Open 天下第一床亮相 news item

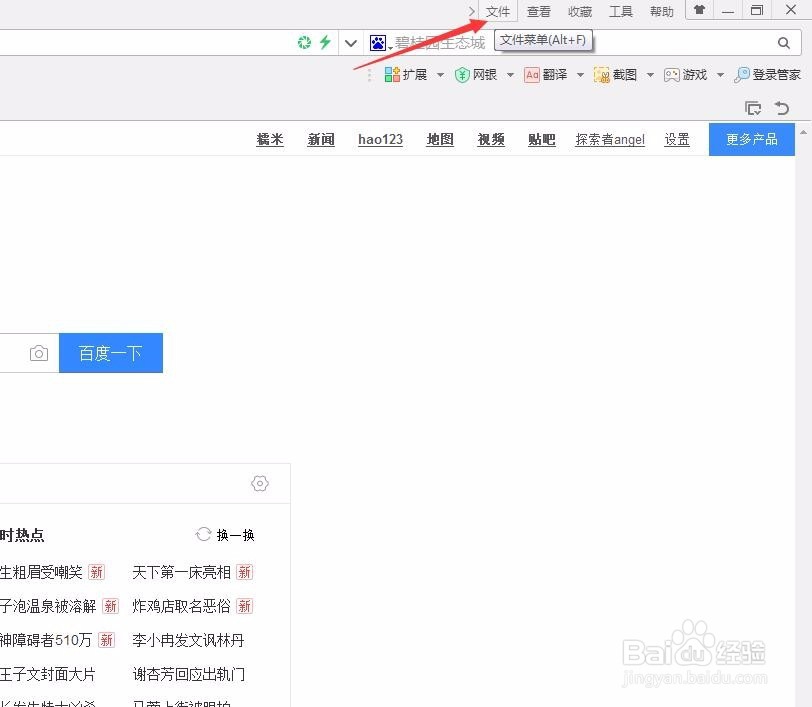(x=181, y=572)
